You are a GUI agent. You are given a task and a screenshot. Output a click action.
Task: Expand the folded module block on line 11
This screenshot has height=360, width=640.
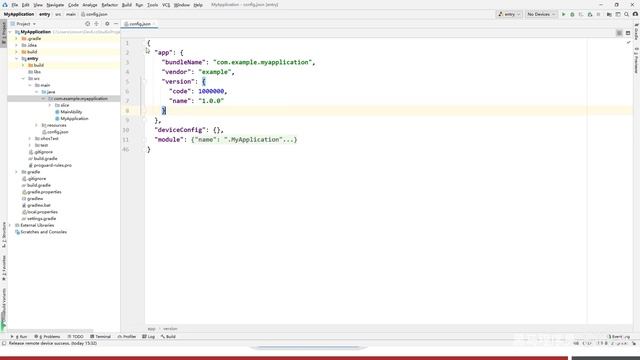(x=244, y=140)
